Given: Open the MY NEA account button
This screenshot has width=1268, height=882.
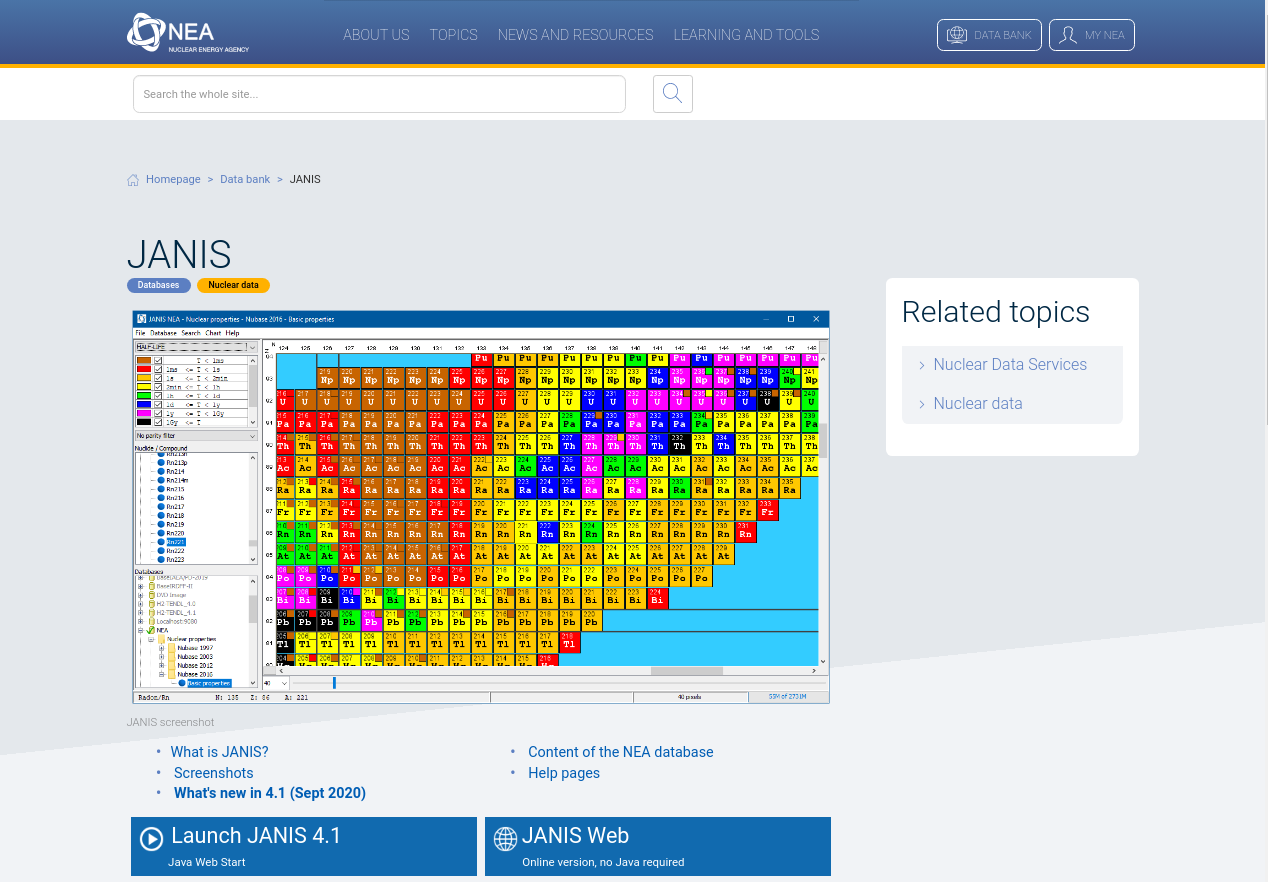Looking at the screenshot, I should coord(1092,35).
